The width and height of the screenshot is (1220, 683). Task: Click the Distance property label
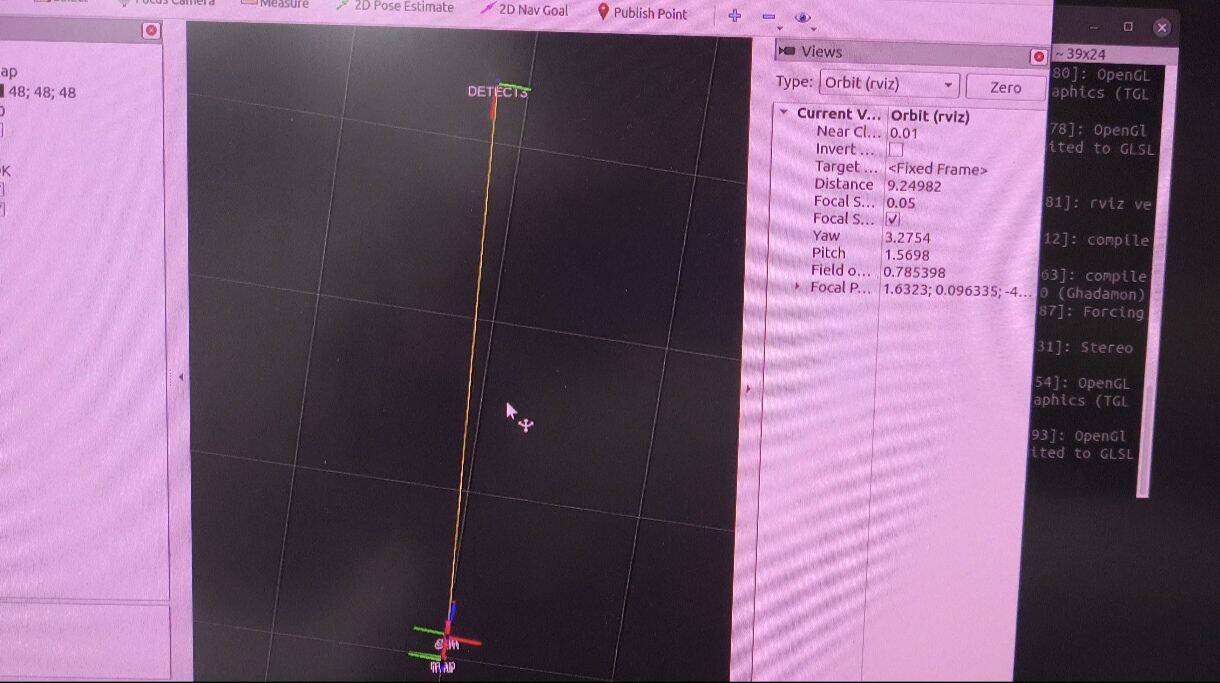843,184
